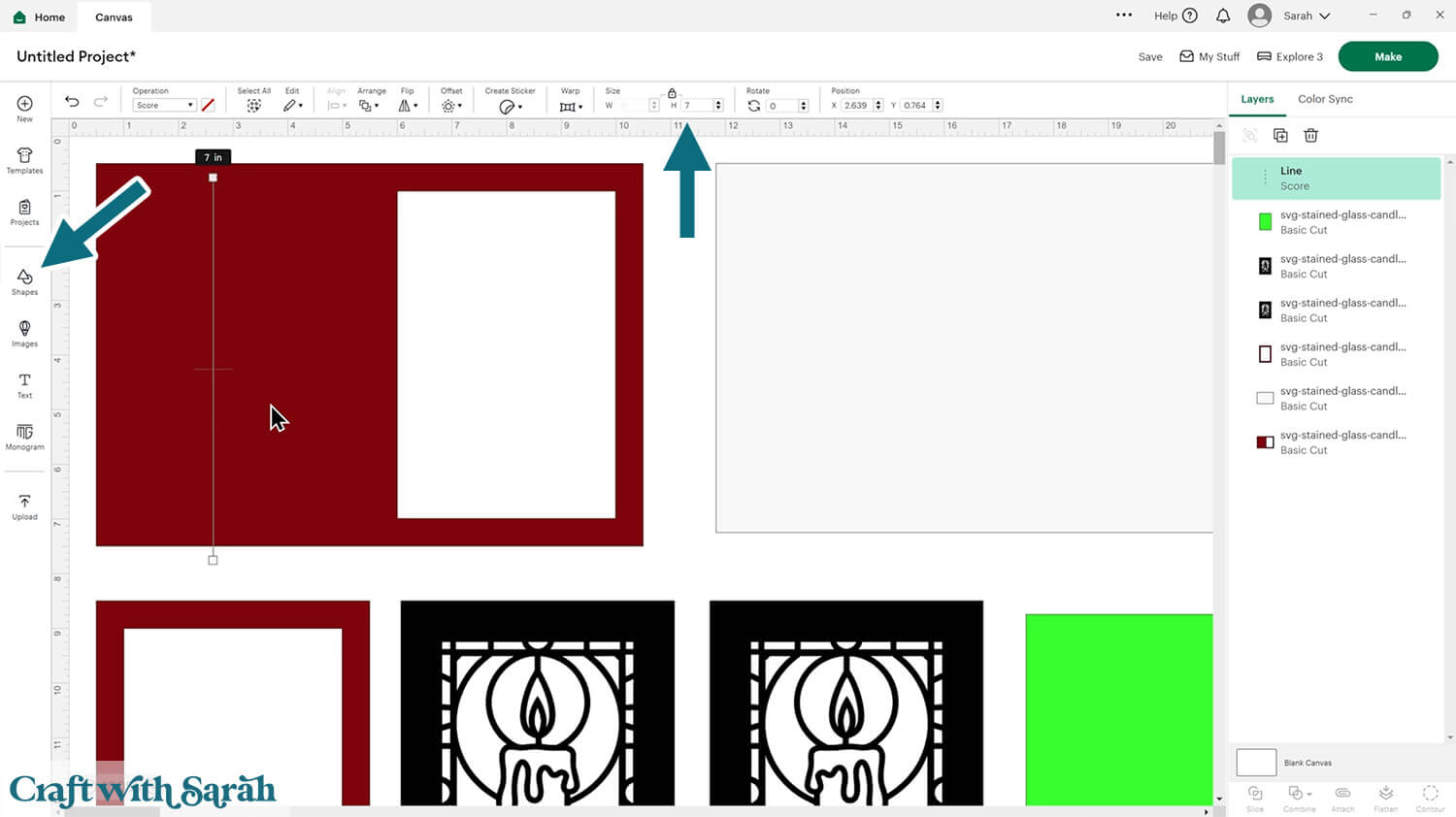Click the Rotate stepper arrows

(x=804, y=106)
